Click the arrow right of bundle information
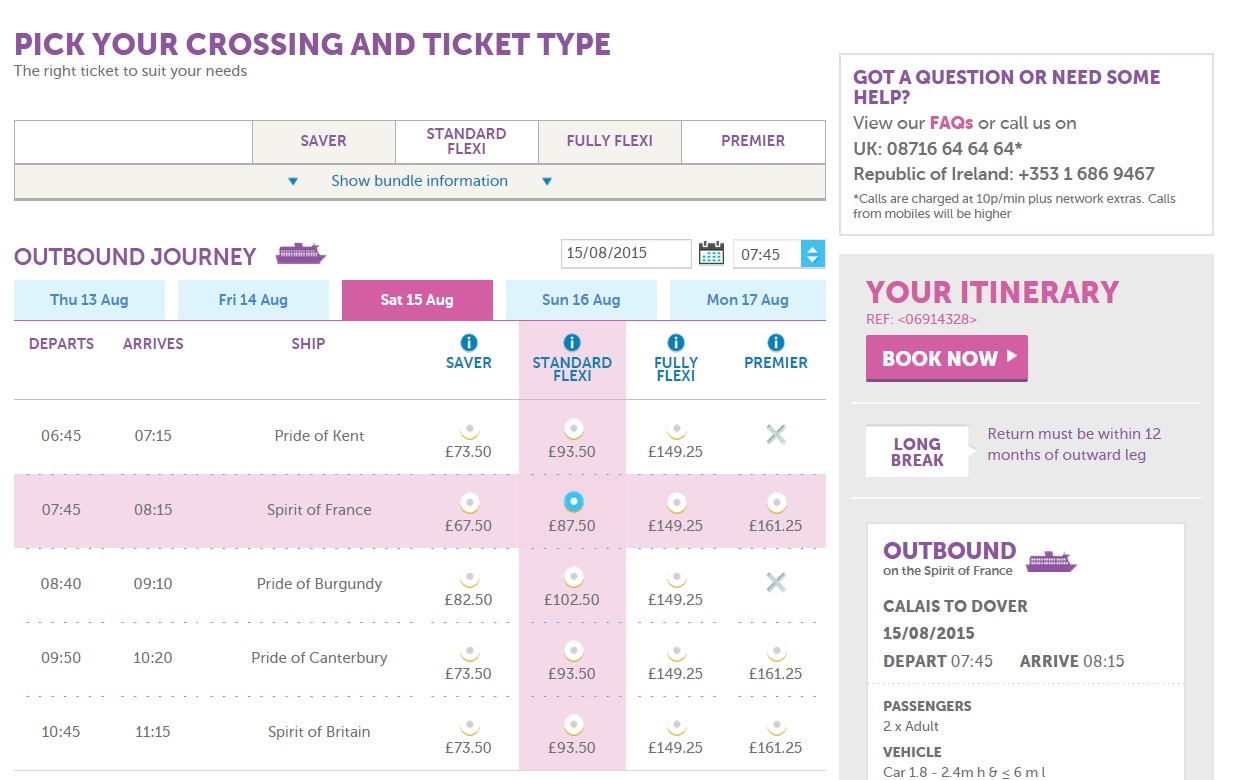 (x=547, y=182)
